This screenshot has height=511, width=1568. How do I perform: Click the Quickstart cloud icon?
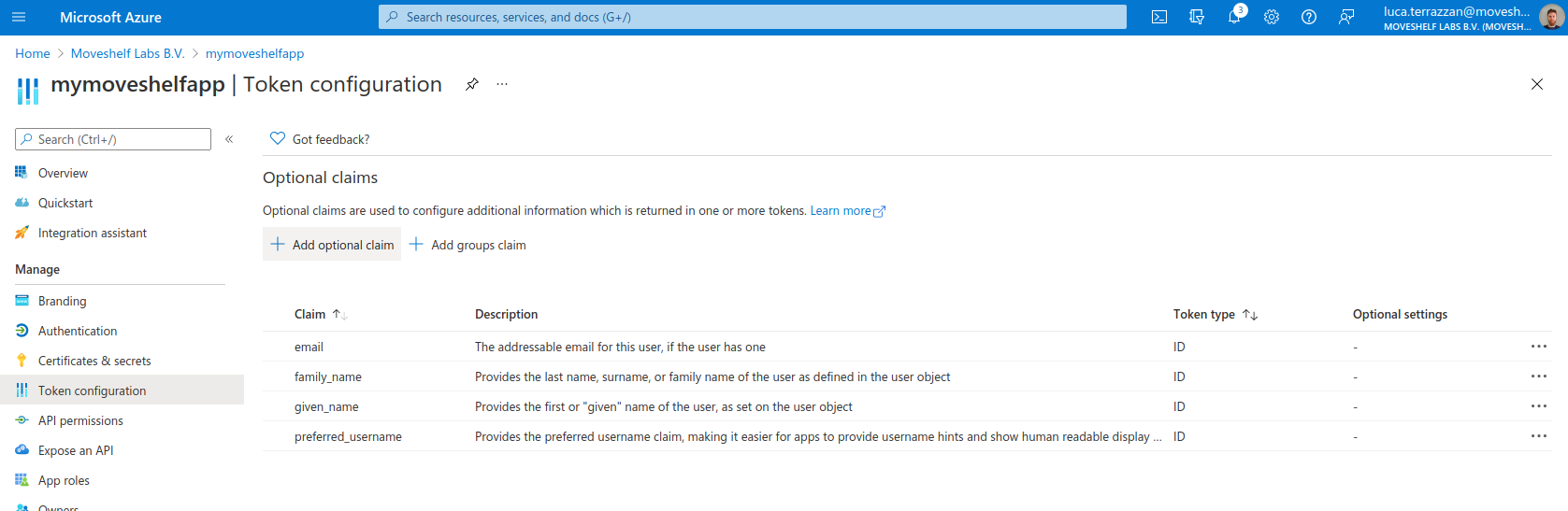tap(22, 203)
